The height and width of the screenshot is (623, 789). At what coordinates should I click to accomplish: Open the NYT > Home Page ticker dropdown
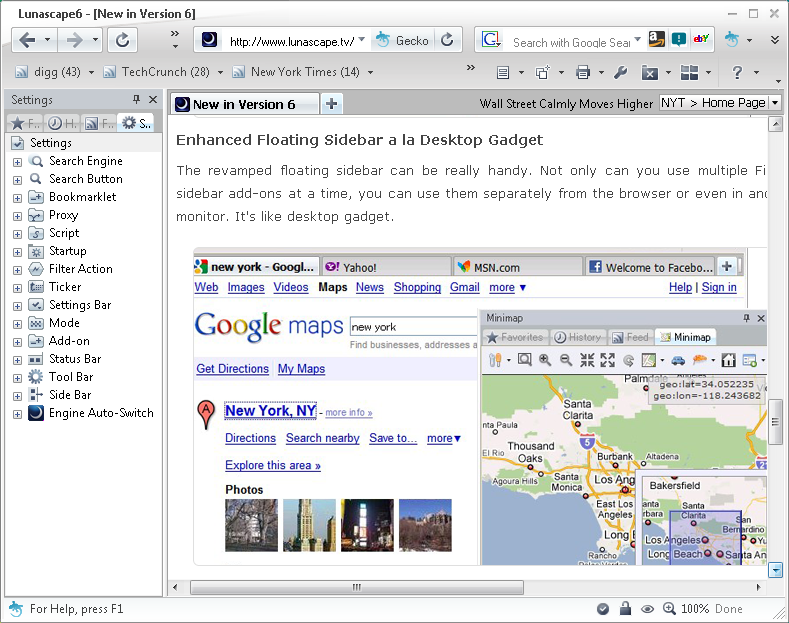pyautogui.click(x=775, y=103)
